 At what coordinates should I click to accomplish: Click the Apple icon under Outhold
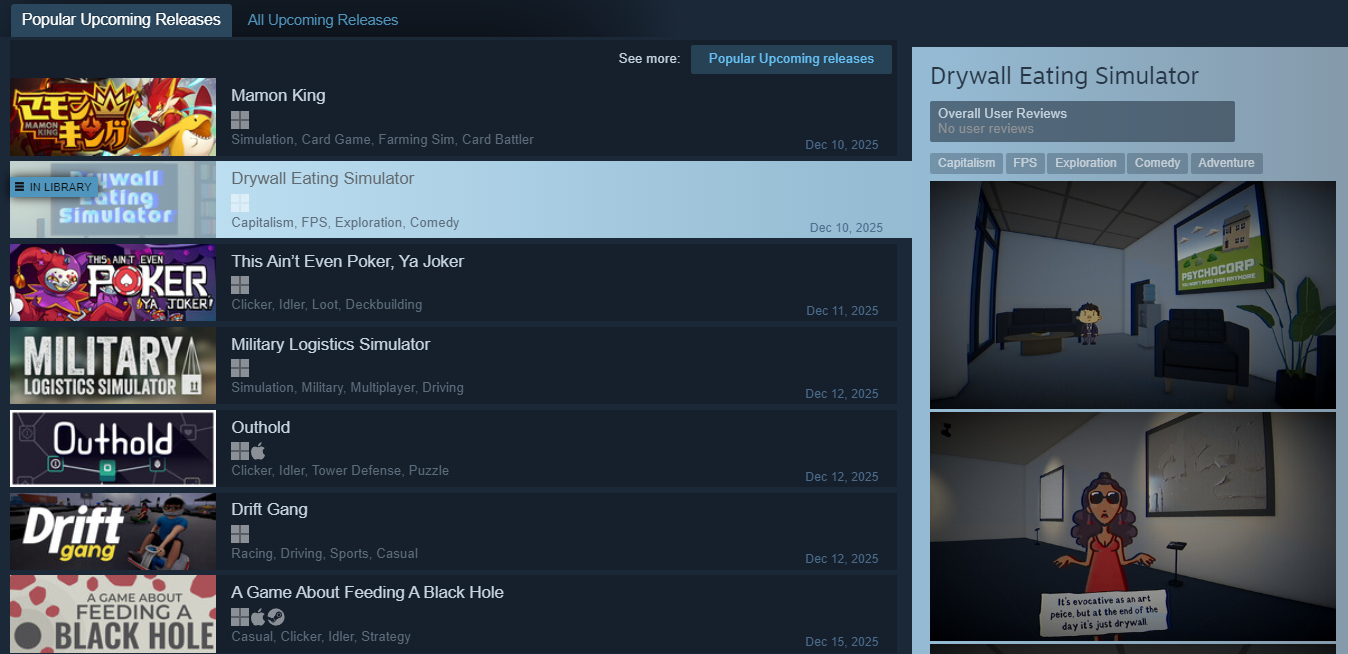click(x=258, y=451)
